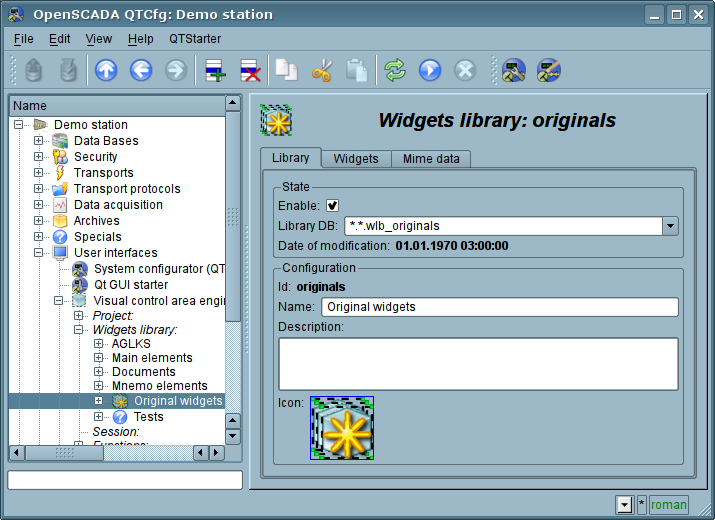
Task: Click the scissors cut icon
Action: [x=321, y=70]
